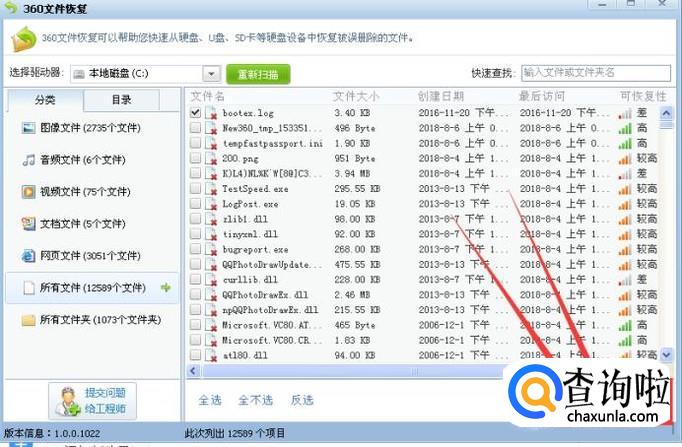Open the drive selection dropdown arrow

click(x=211, y=74)
